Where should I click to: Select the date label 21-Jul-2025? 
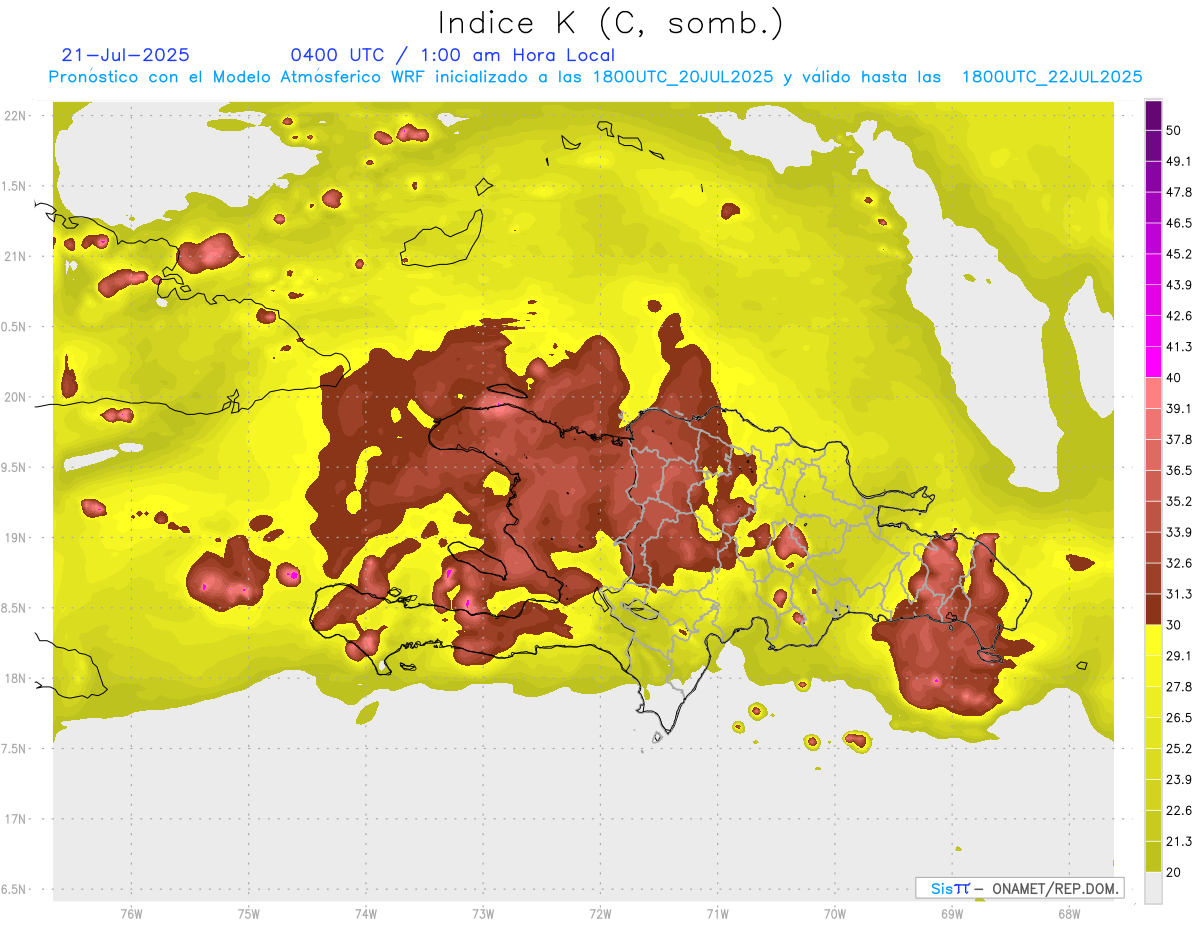pyautogui.click(x=125, y=55)
